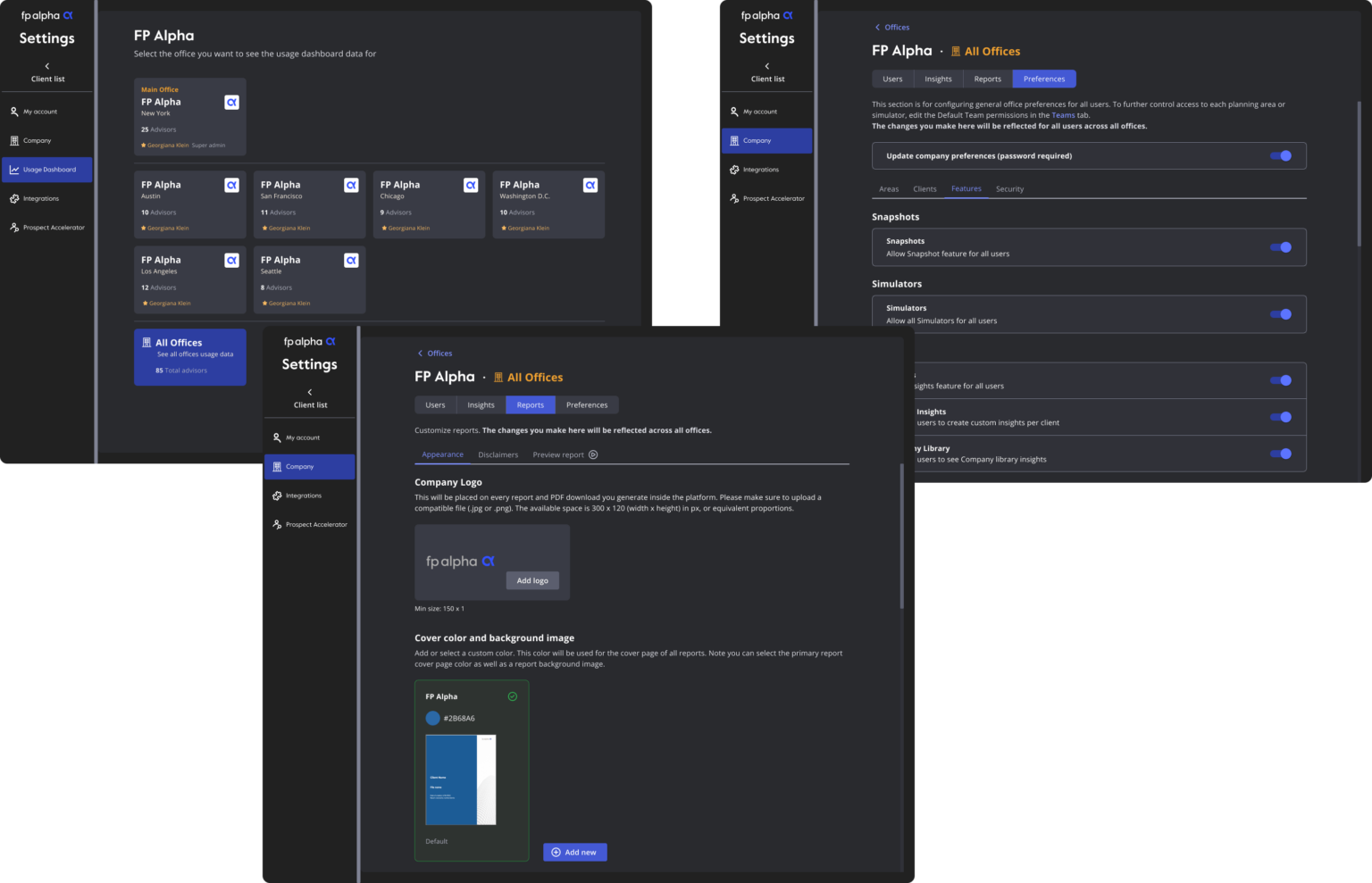Collapse Client list in the Reports settings panel

pos(309,391)
